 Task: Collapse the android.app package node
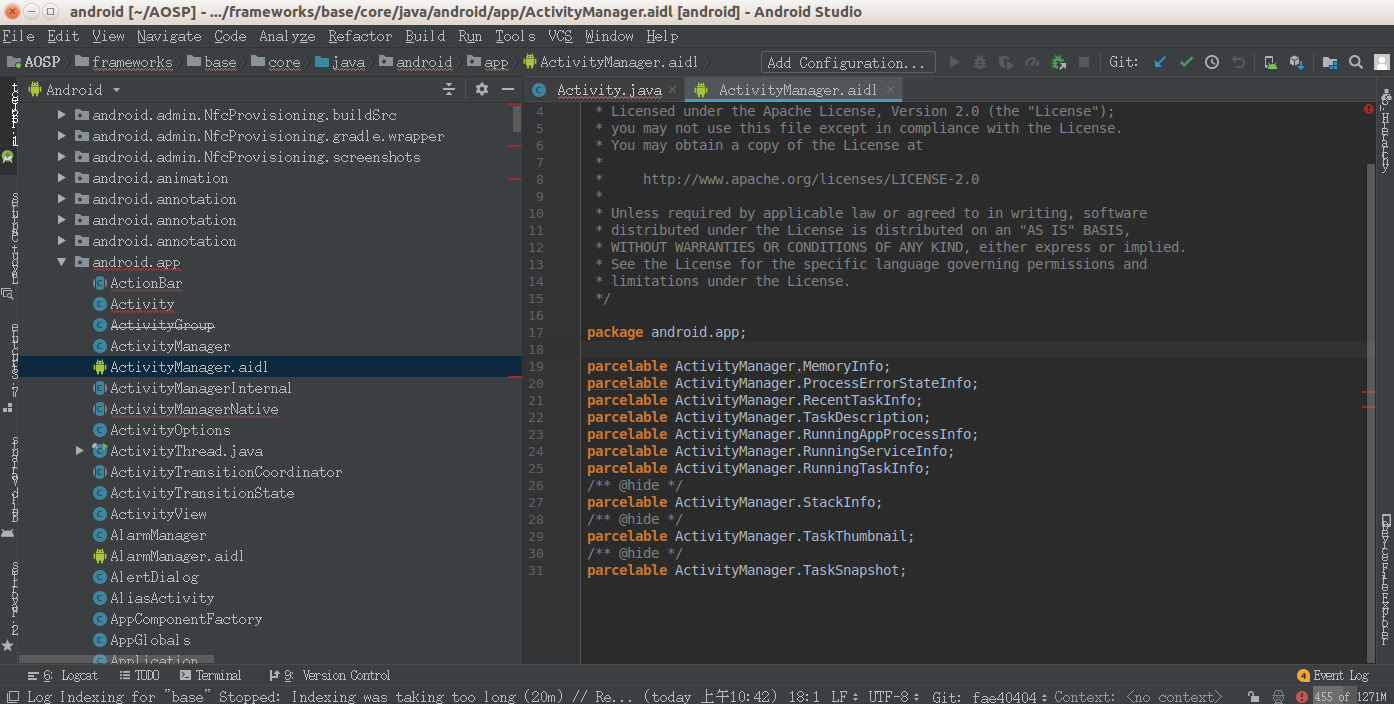click(62, 262)
